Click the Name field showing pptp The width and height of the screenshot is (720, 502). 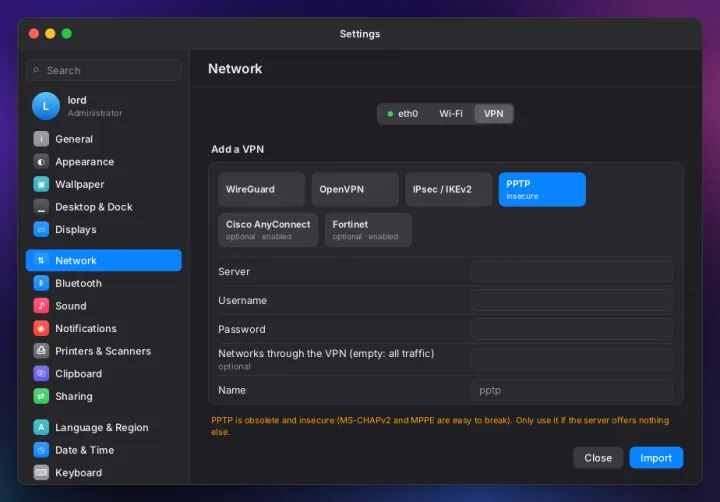point(572,390)
